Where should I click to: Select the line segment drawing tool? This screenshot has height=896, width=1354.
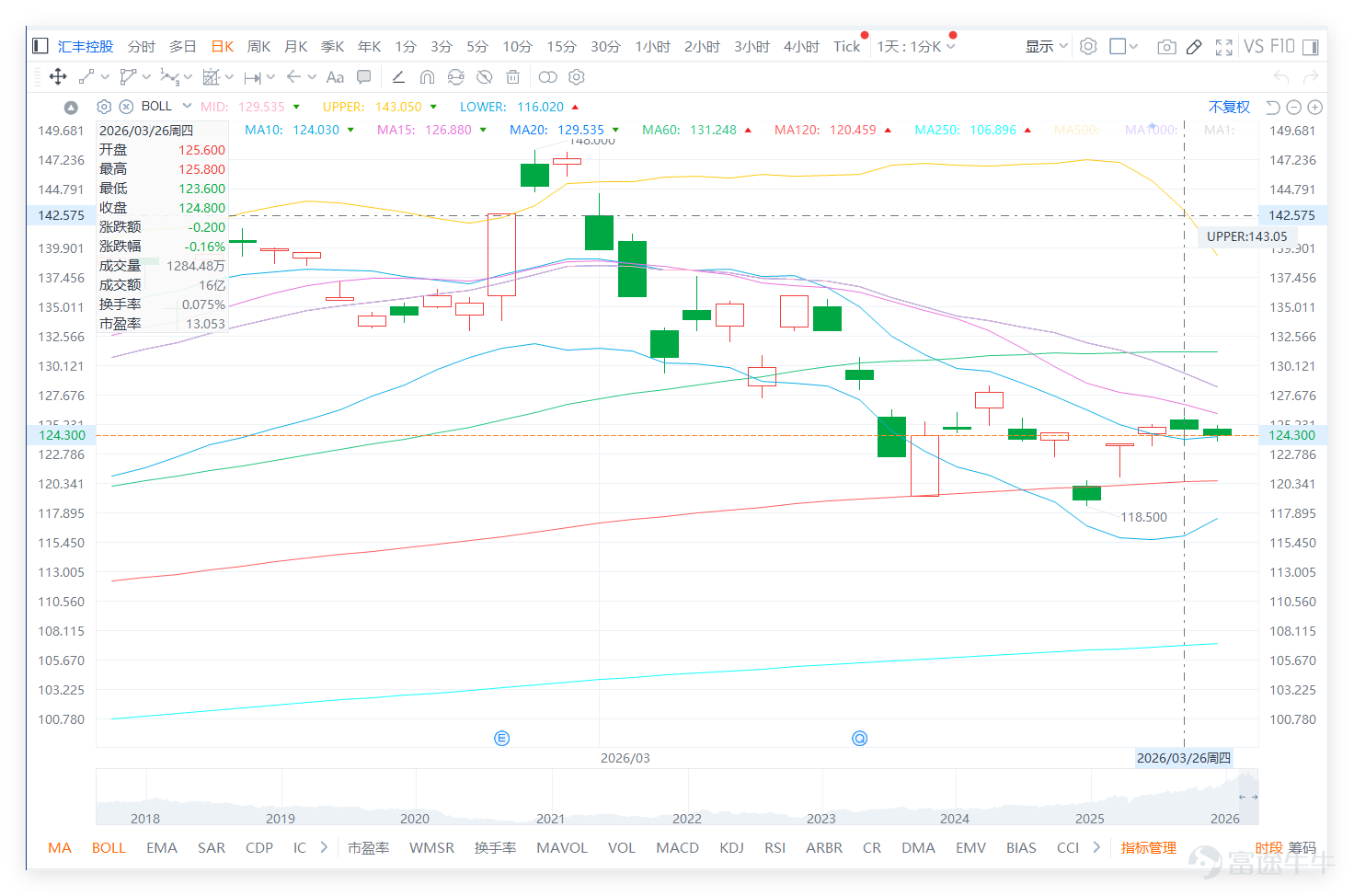pos(86,77)
